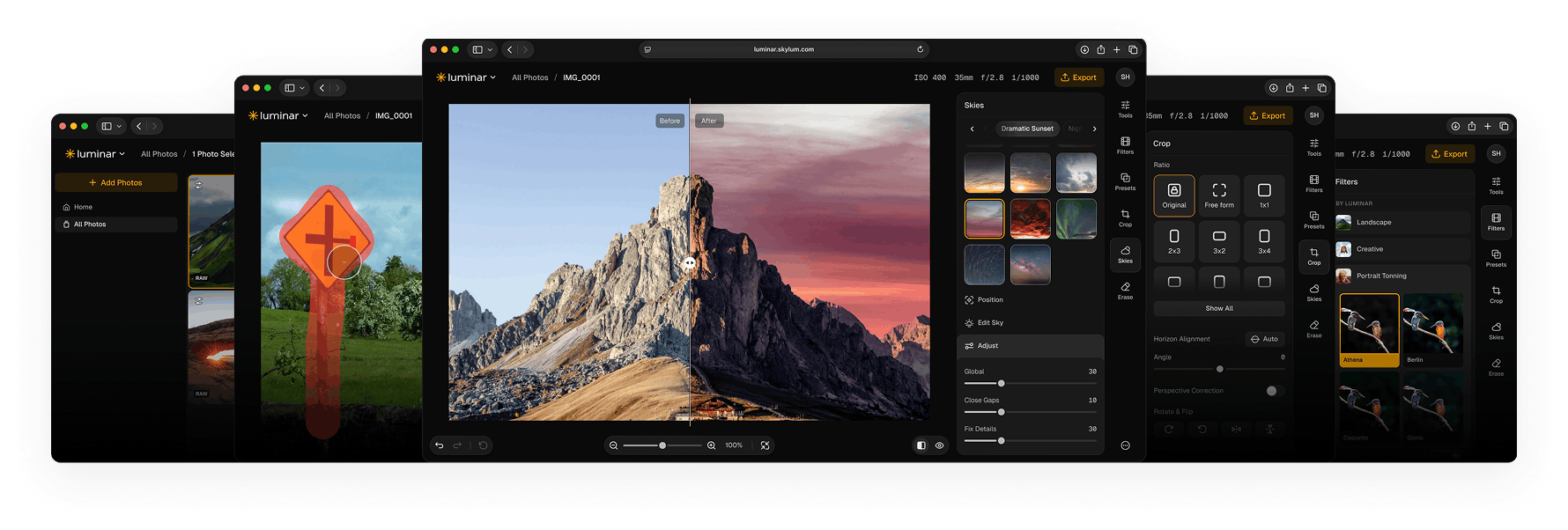
Task: Open Tools in the crop window's sidebar
Action: click(x=1313, y=147)
